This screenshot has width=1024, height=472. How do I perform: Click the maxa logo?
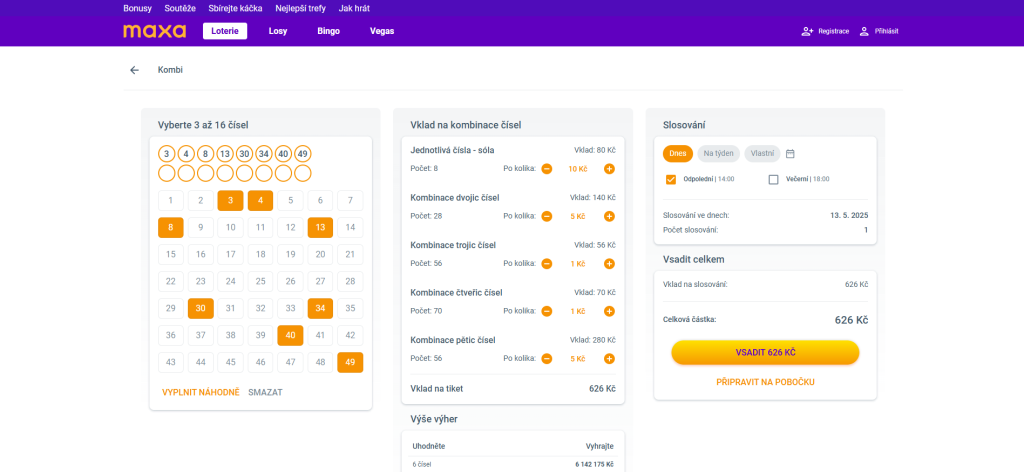pos(154,31)
